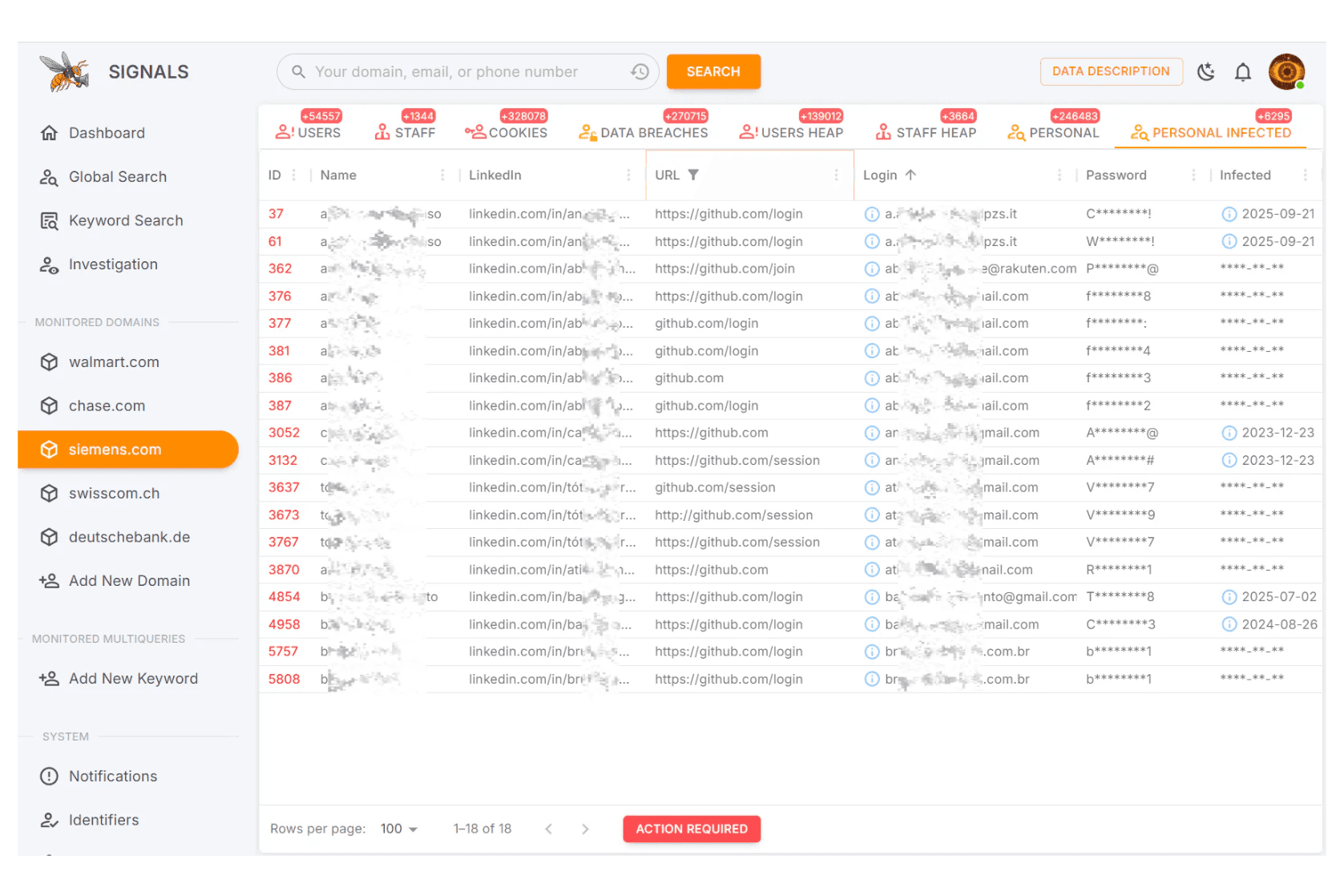
Task: Click info icon beside 2025-07-02 infected date
Action: click(x=1229, y=597)
